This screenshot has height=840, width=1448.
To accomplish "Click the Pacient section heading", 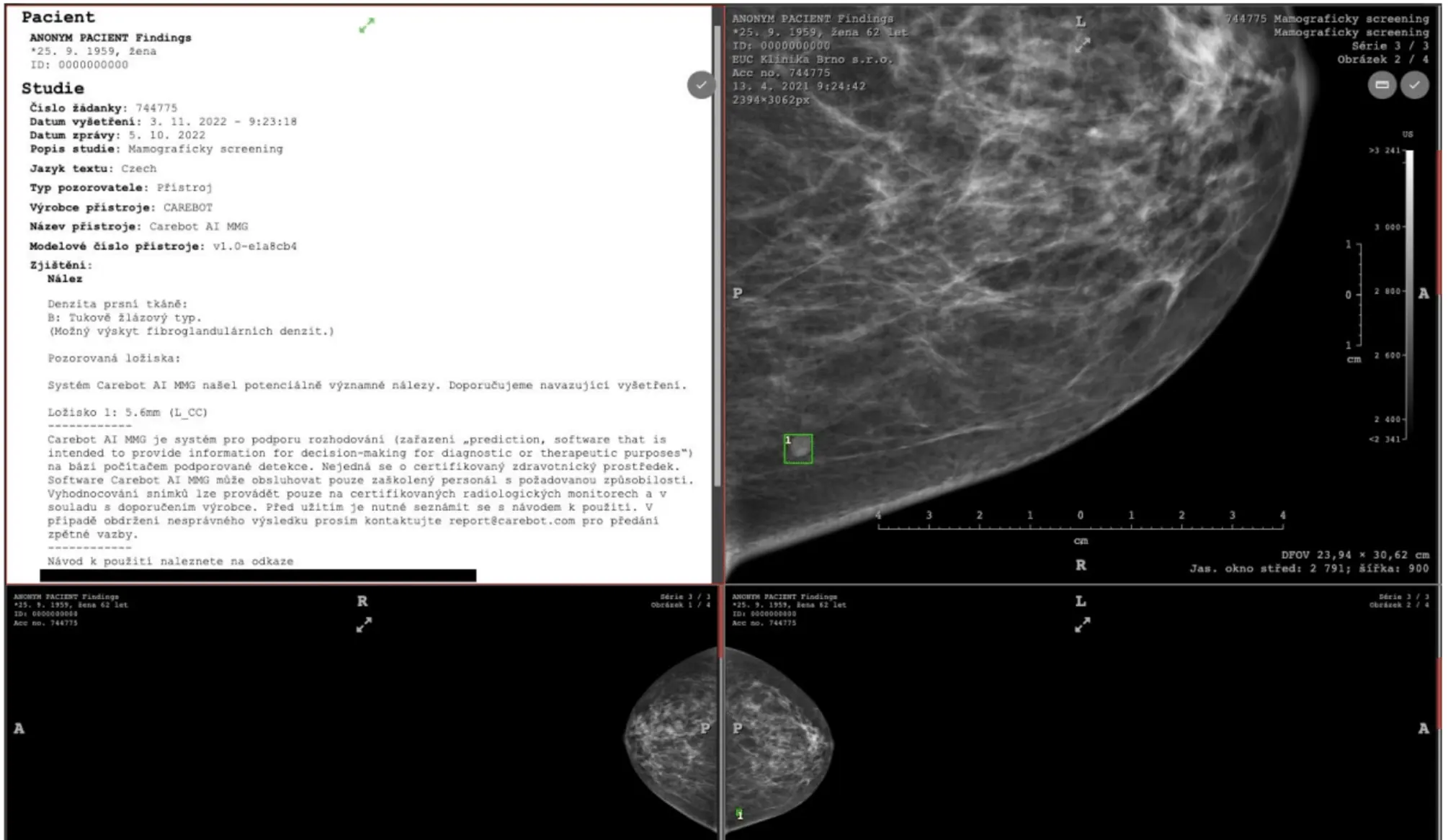I will click(x=58, y=17).
